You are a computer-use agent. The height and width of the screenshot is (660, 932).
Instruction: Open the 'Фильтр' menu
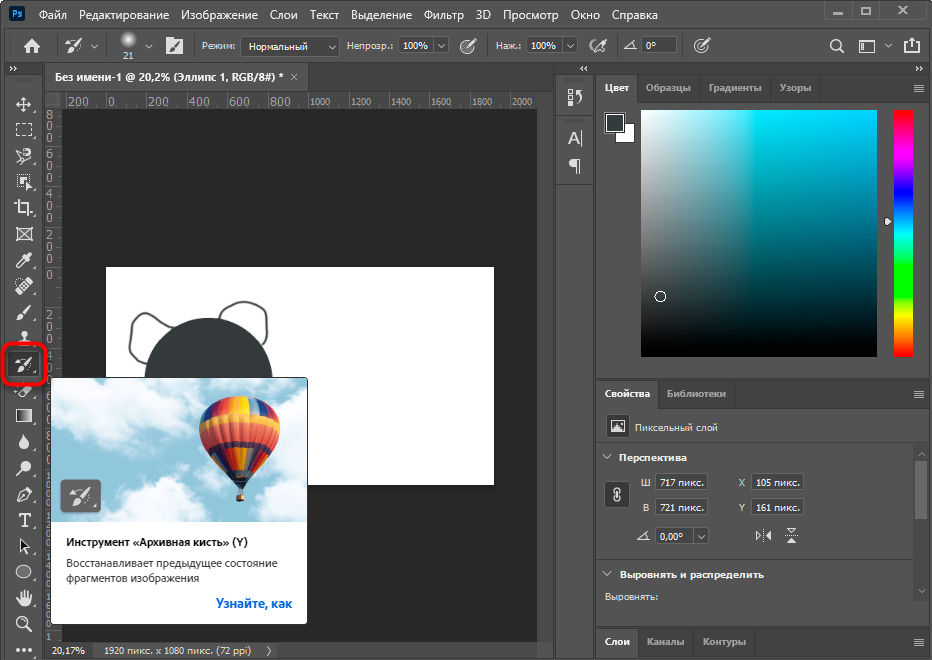tap(443, 16)
